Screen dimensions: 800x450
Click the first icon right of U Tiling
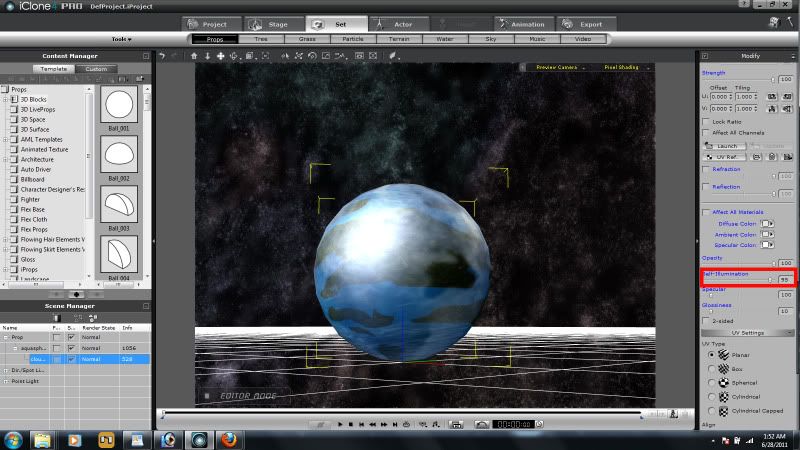click(x=772, y=96)
